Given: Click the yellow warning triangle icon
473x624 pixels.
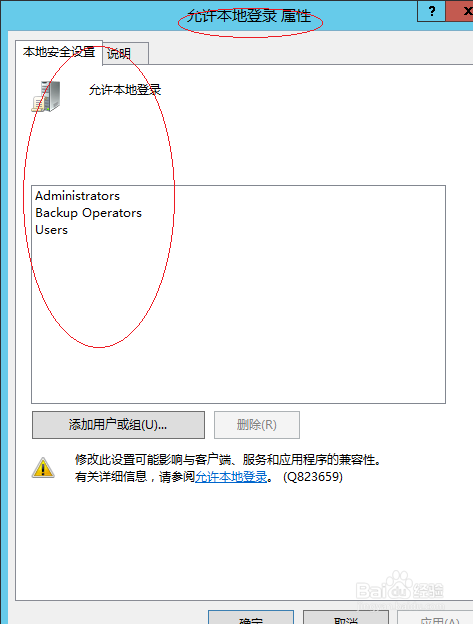Looking at the screenshot, I should tap(43, 468).
